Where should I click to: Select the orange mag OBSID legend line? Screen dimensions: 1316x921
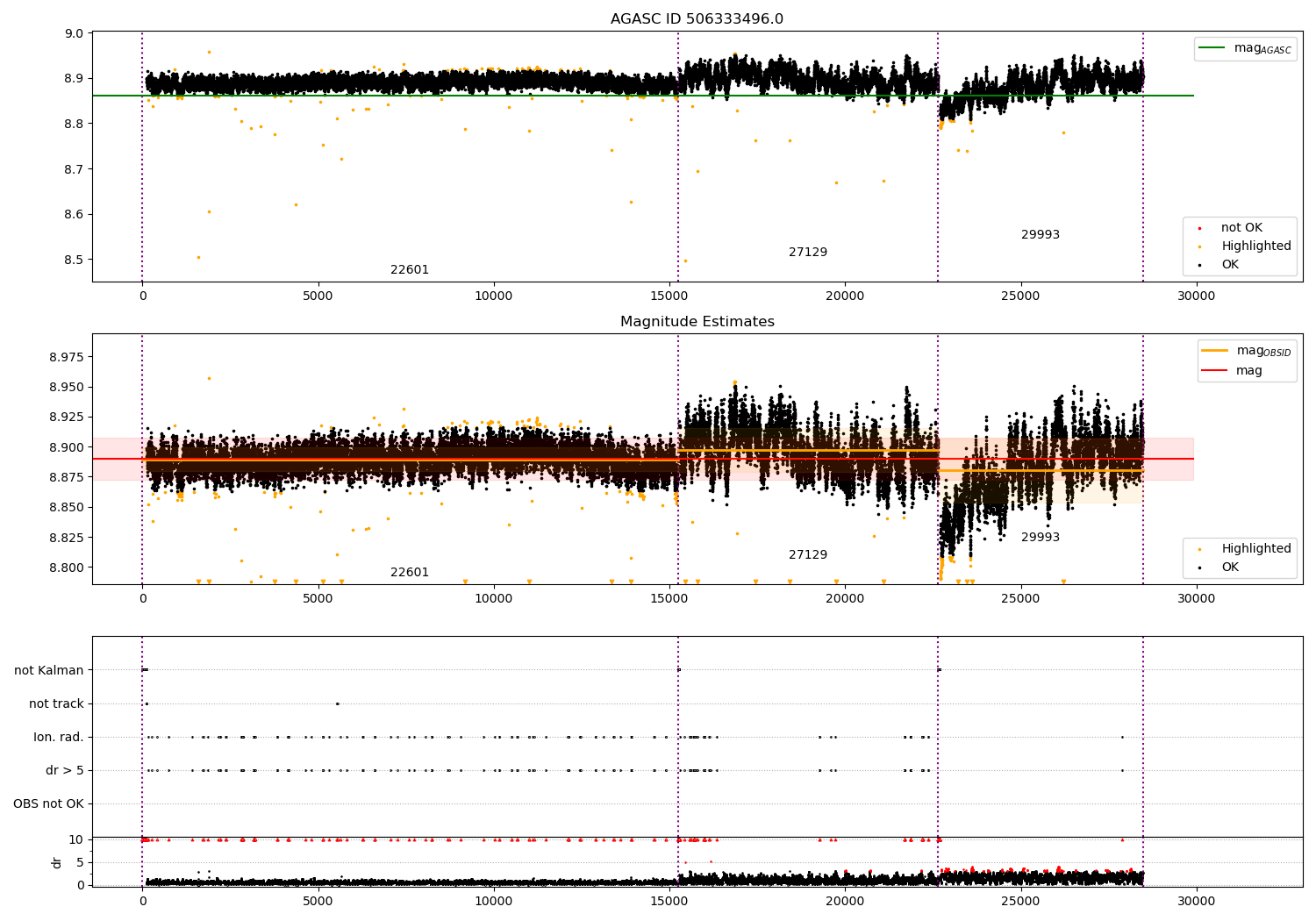1215,351
